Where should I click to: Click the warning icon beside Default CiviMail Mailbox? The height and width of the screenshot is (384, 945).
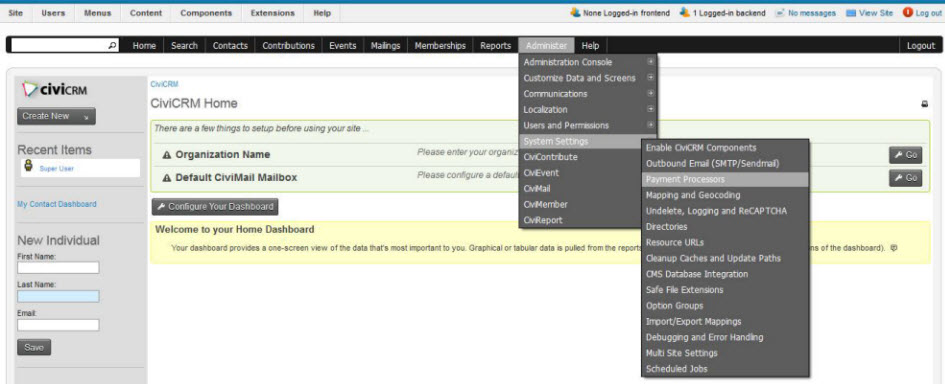tap(167, 178)
